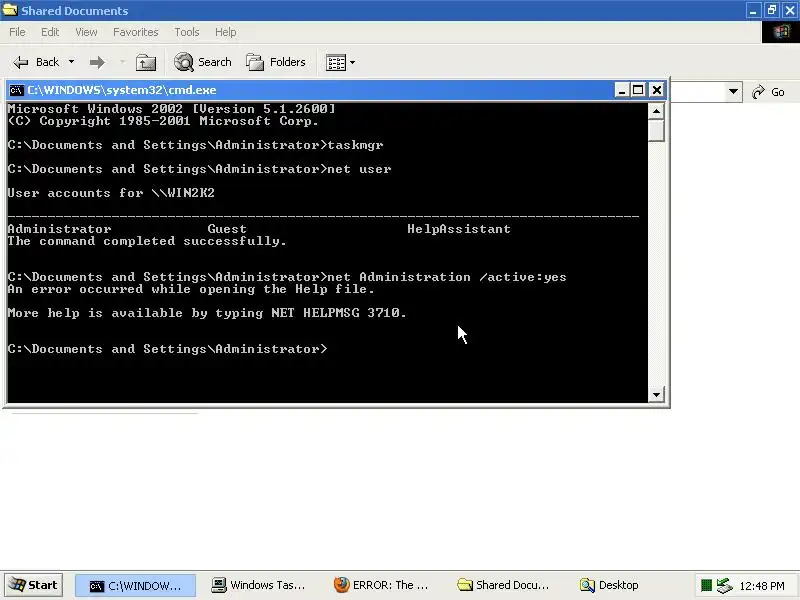This screenshot has width=800, height=600.
Task: Close the Shared Documents window
Action: click(790, 10)
